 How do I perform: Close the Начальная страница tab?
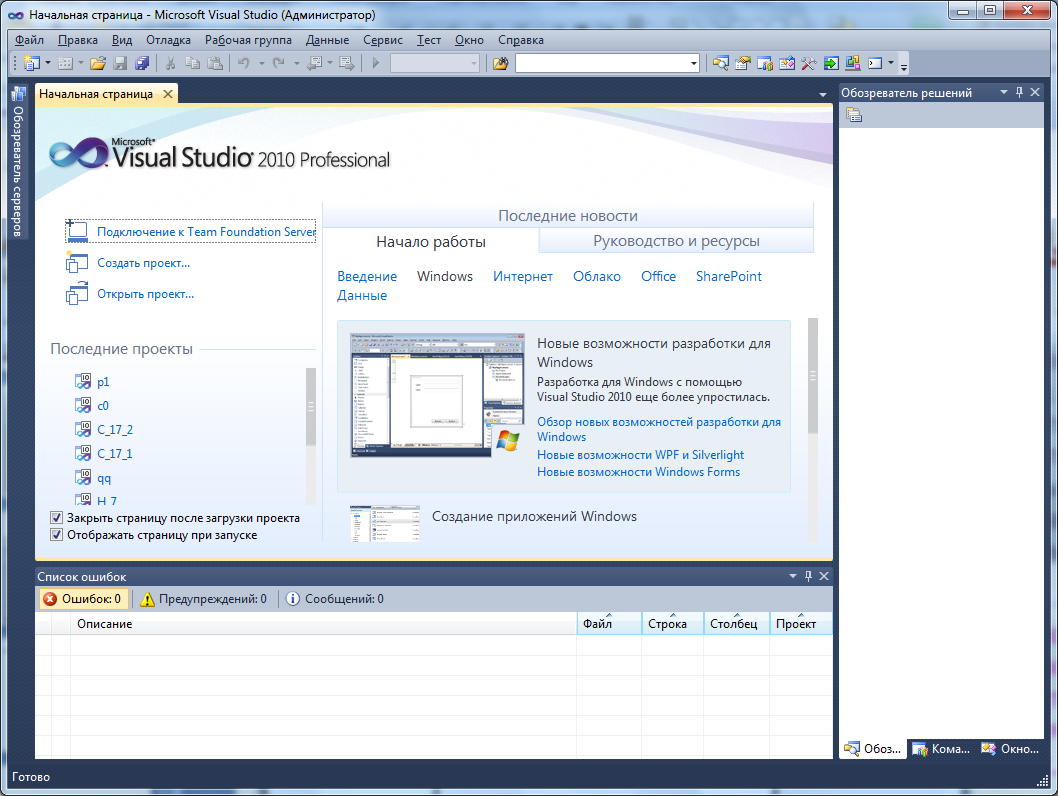(x=168, y=94)
